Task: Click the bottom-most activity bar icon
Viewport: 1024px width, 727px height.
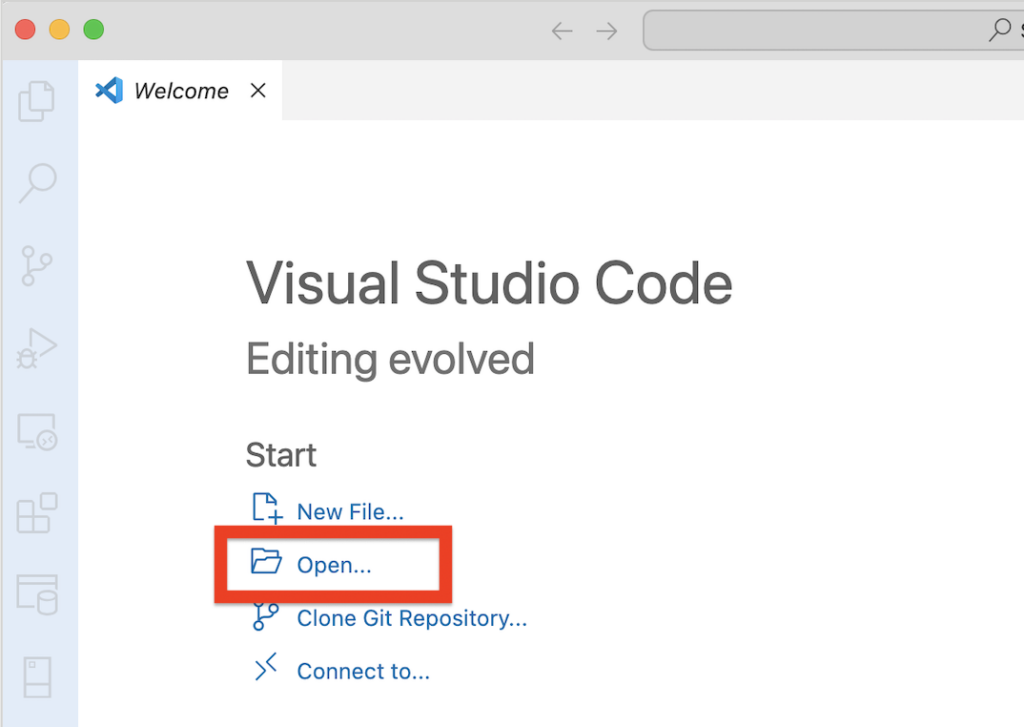Action: (37, 677)
